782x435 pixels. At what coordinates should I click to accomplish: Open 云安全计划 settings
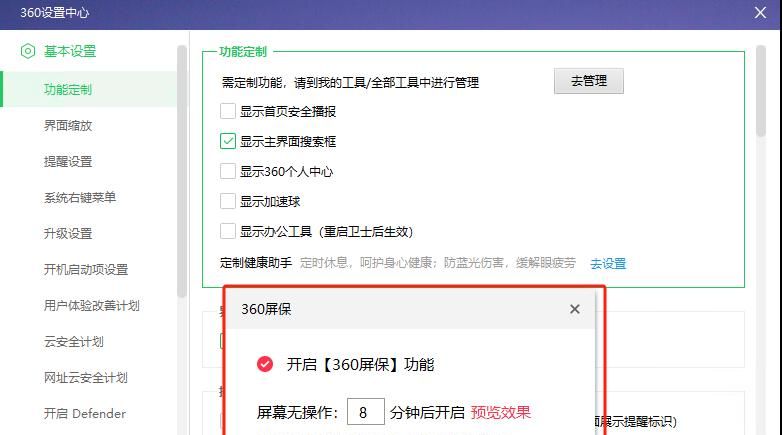tap(74, 342)
